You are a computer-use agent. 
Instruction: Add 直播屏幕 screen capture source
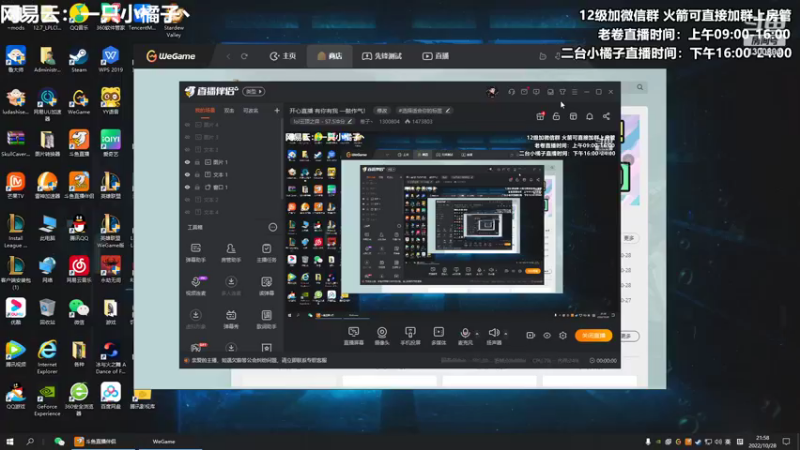(354, 336)
